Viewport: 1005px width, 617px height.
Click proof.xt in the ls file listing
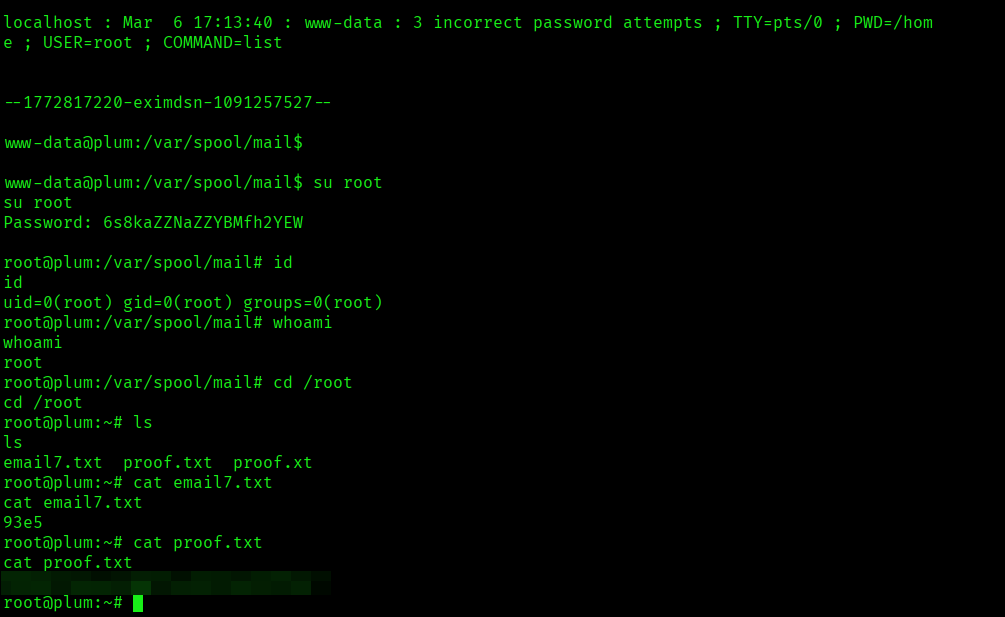(x=273, y=463)
